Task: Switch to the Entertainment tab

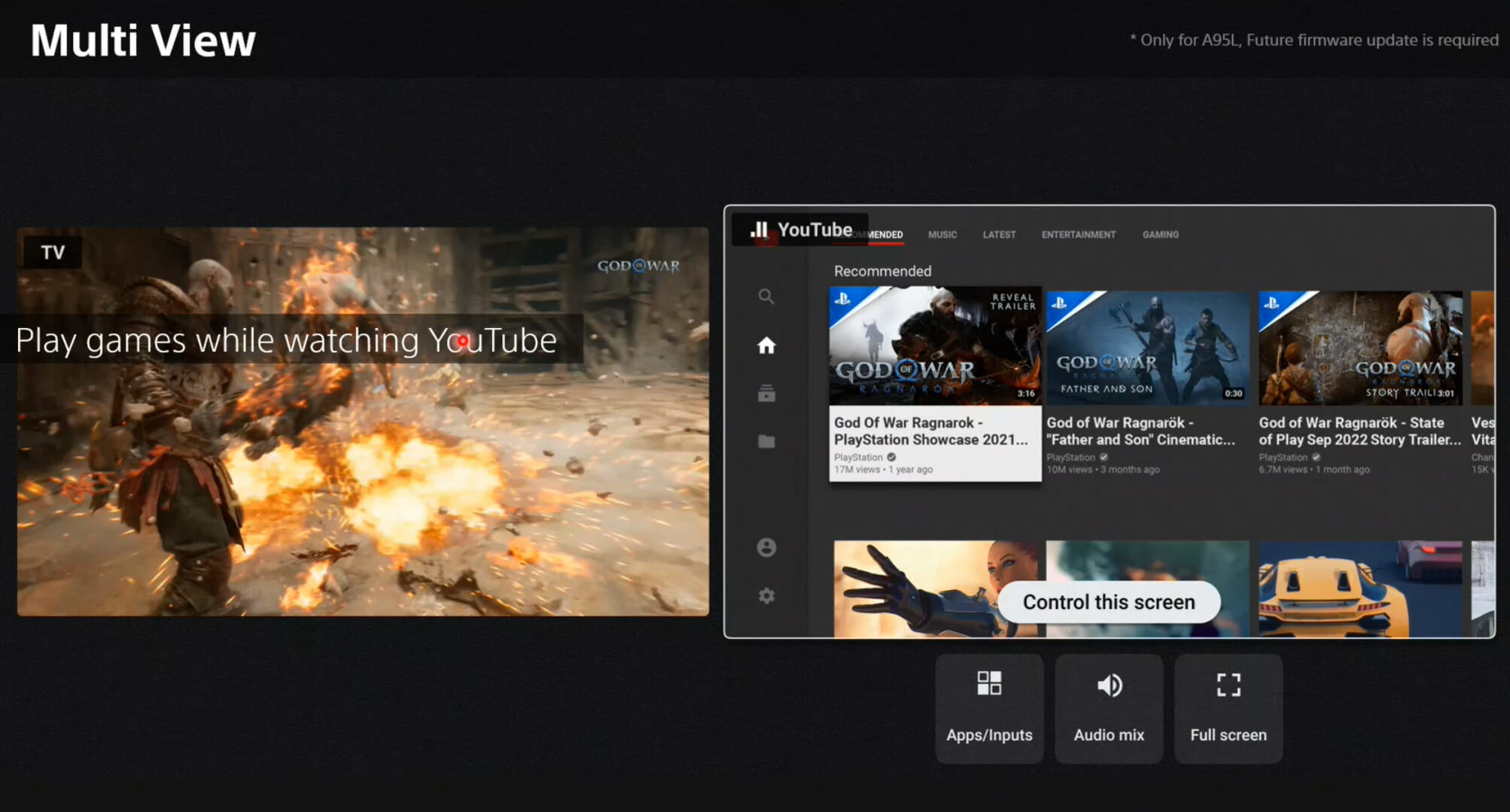Action: (1079, 235)
